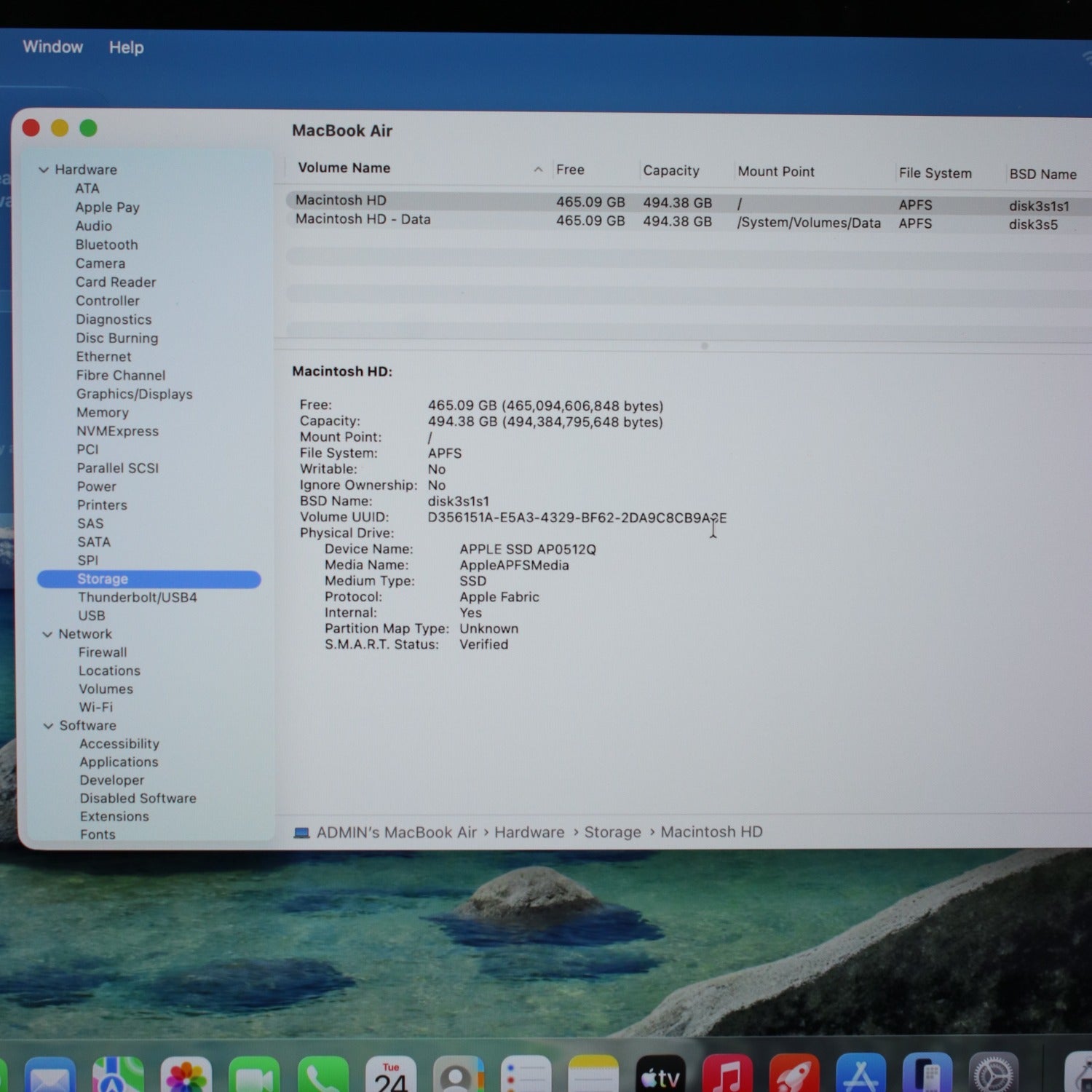Sort volumes by the Free column header
This screenshot has width=1092, height=1092.
(x=570, y=170)
